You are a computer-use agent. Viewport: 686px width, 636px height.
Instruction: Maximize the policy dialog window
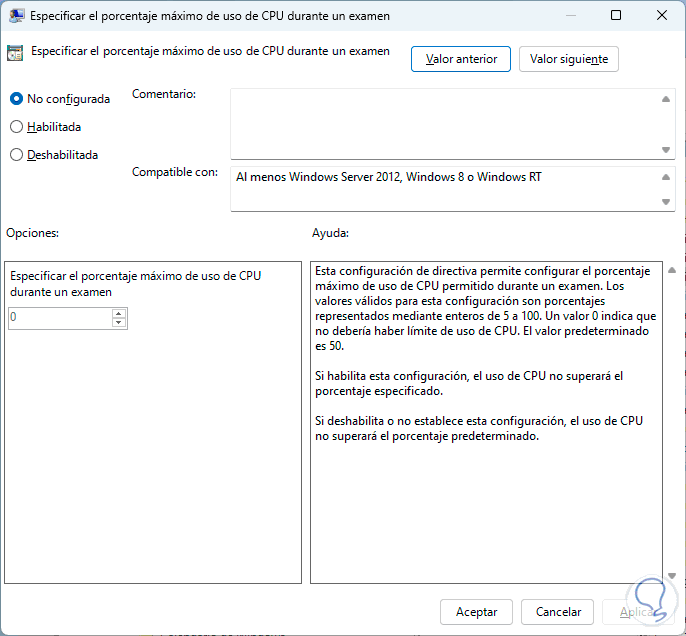click(x=616, y=15)
